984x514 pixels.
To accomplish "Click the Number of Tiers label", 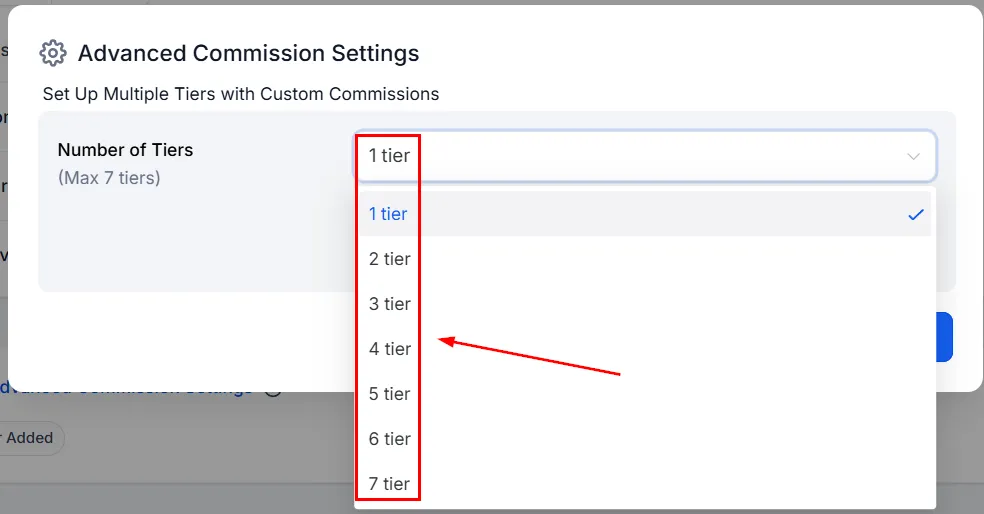I will click(126, 150).
